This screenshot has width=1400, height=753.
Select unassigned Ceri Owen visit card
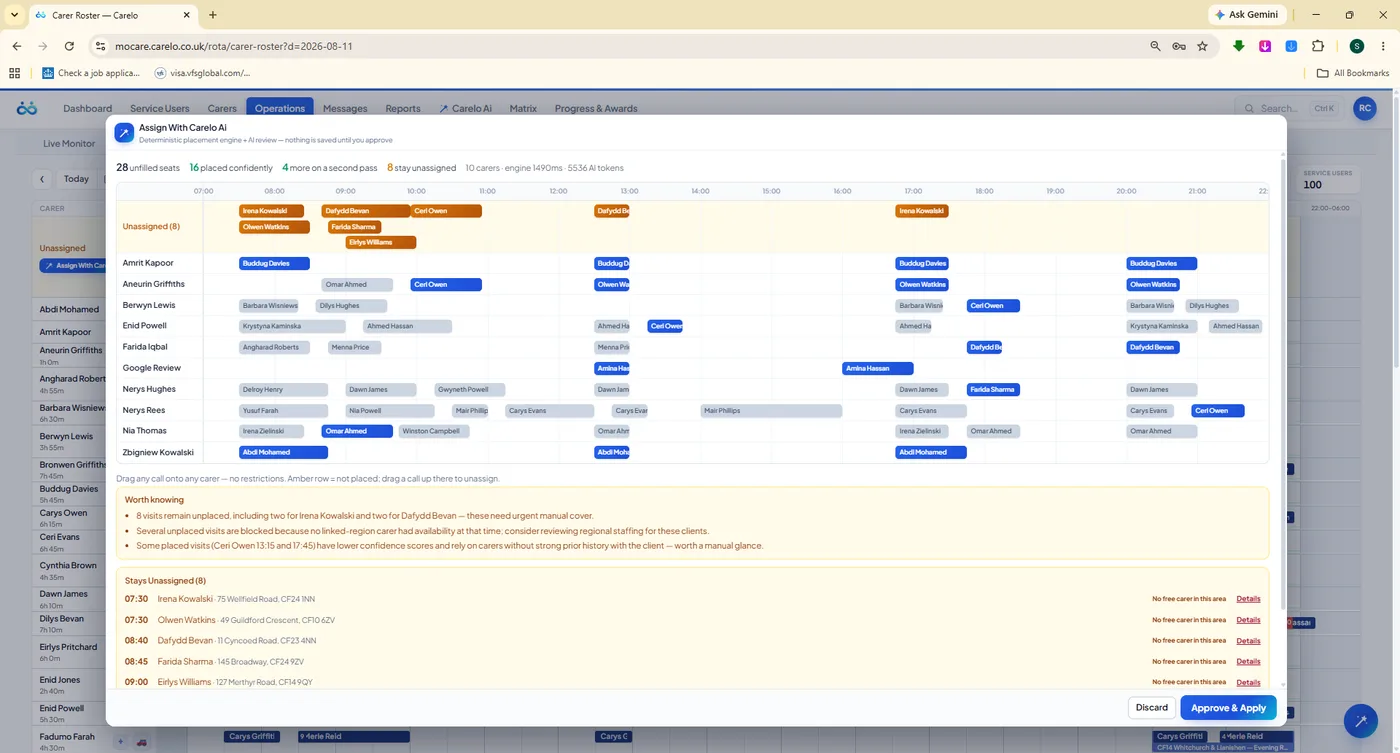click(x=446, y=211)
